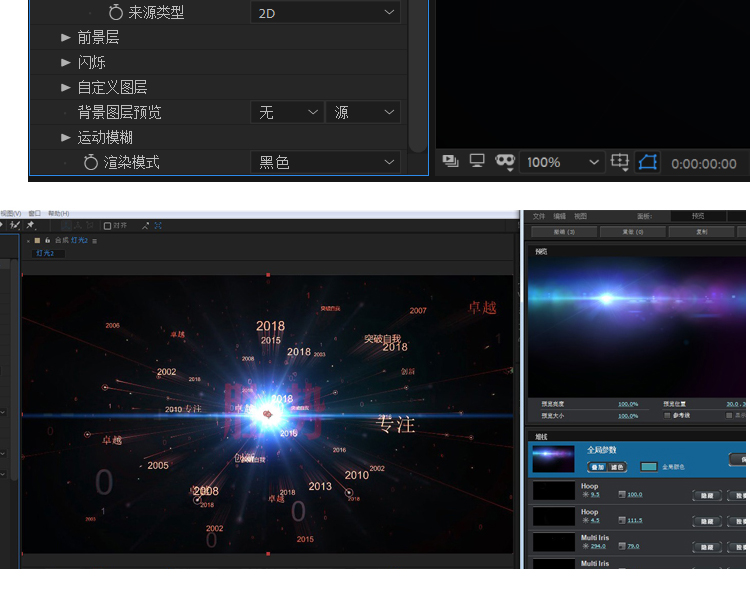Open the 灯光2 composition panel menu icon

pyautogui.click(x=95, y=241)
